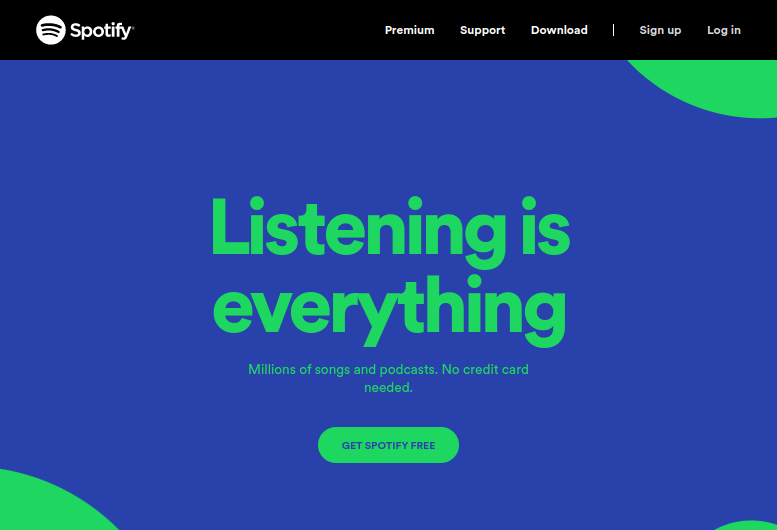Go to the Support page

[482, 30]
